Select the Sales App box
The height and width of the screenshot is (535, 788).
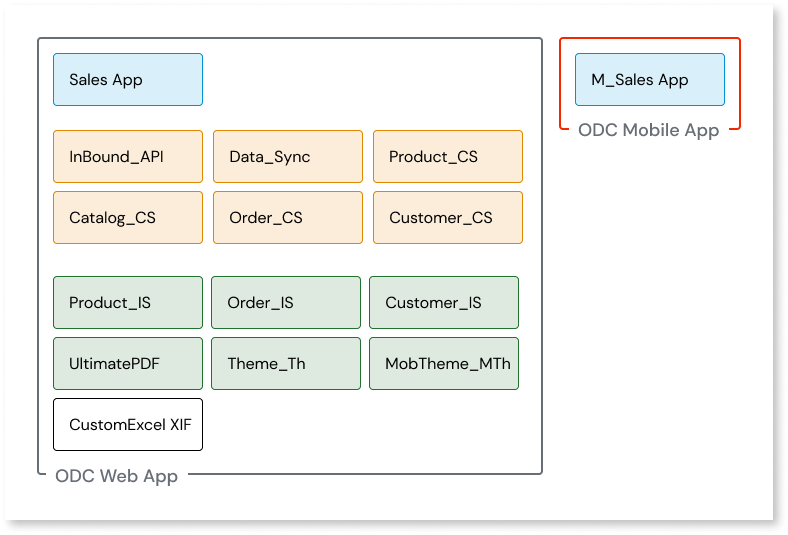(x=128, y=79)
